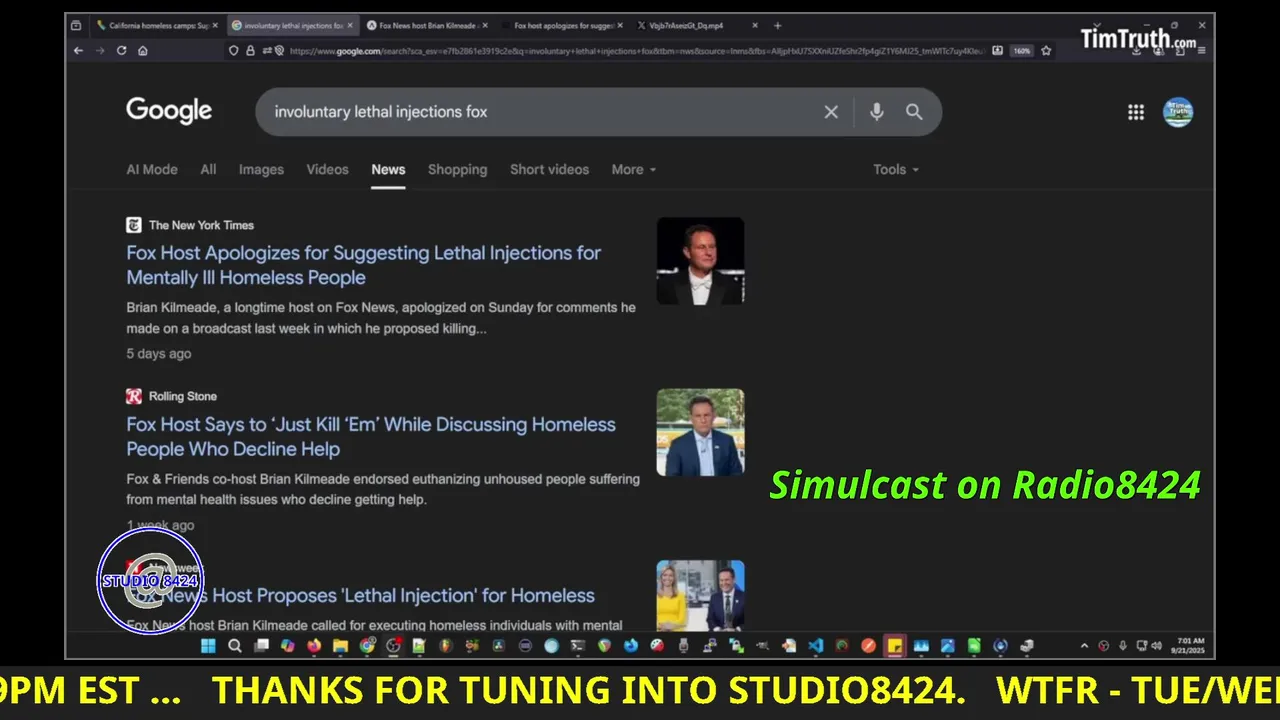Screen dimensions: 1280x720
Task: Switch to Fox News host Brian Kilmeade tab
Action: [x=427, y=25]
